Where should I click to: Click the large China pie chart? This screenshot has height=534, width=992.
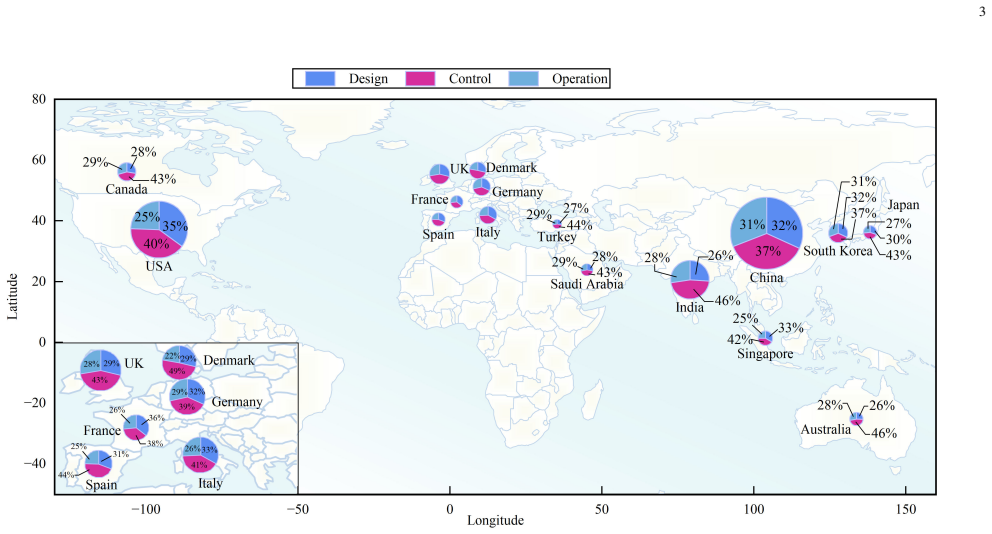pos(767,233)
